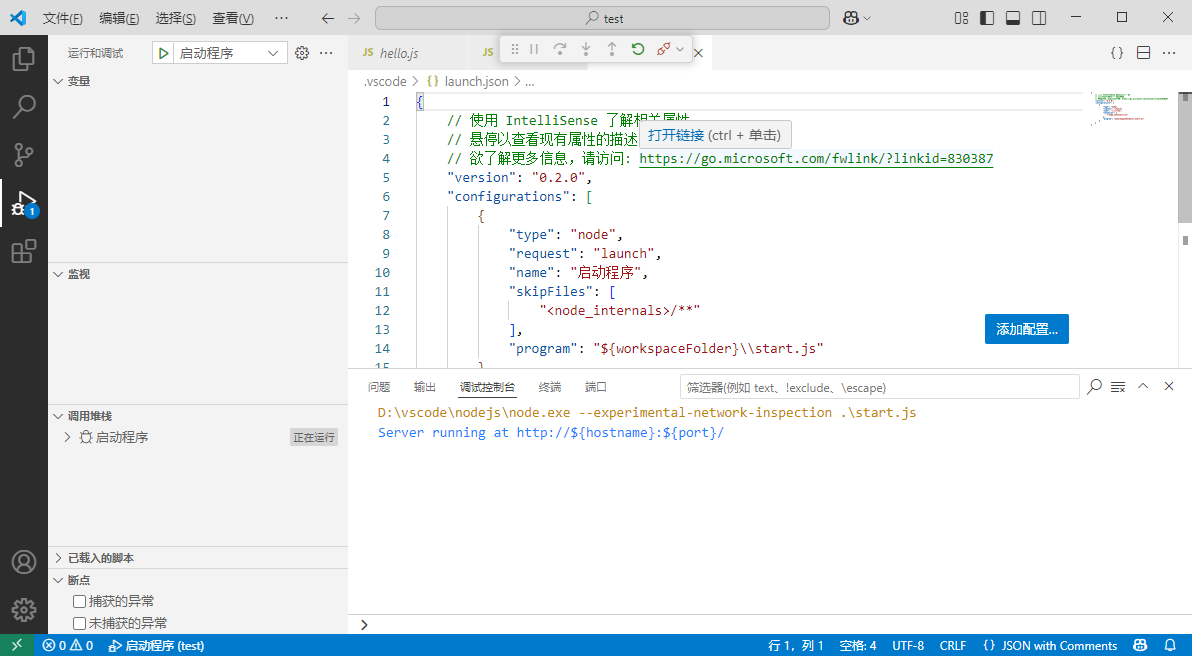Screen dimensions: 1192x656
Task: Open the Copilot icon in title bar
Action: pyautogui.click(x=851, y=18)
